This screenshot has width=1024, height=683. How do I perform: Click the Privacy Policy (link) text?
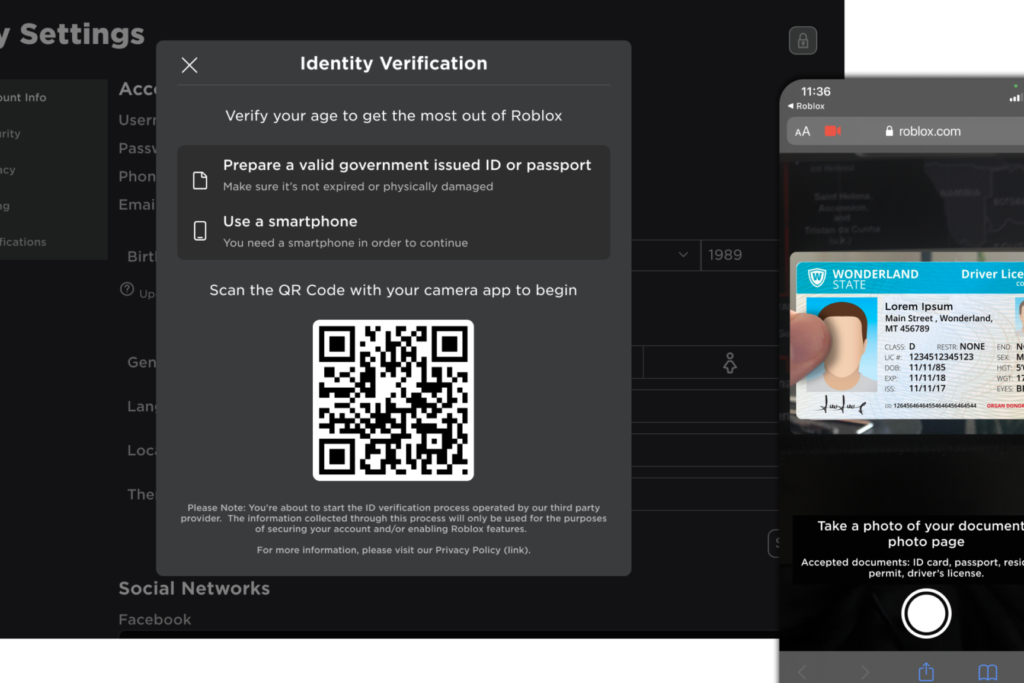[x=483, y=550]
